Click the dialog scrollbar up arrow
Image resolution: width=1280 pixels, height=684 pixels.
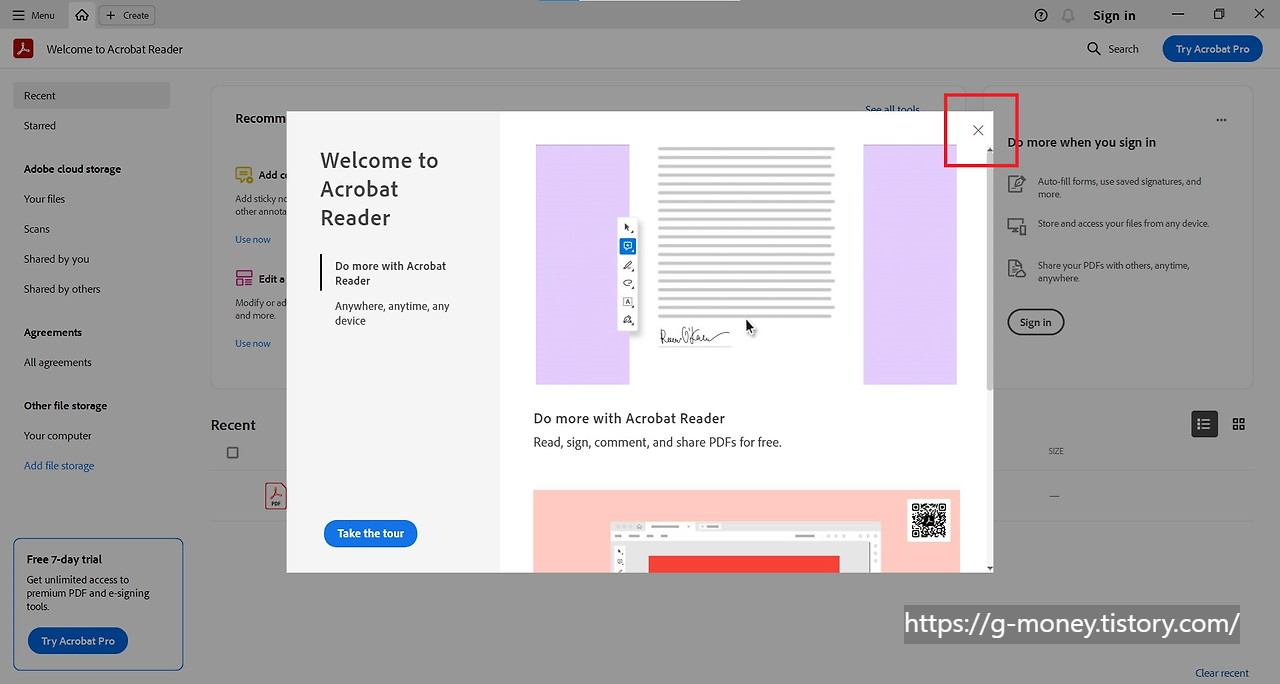[x=990, y=150]
